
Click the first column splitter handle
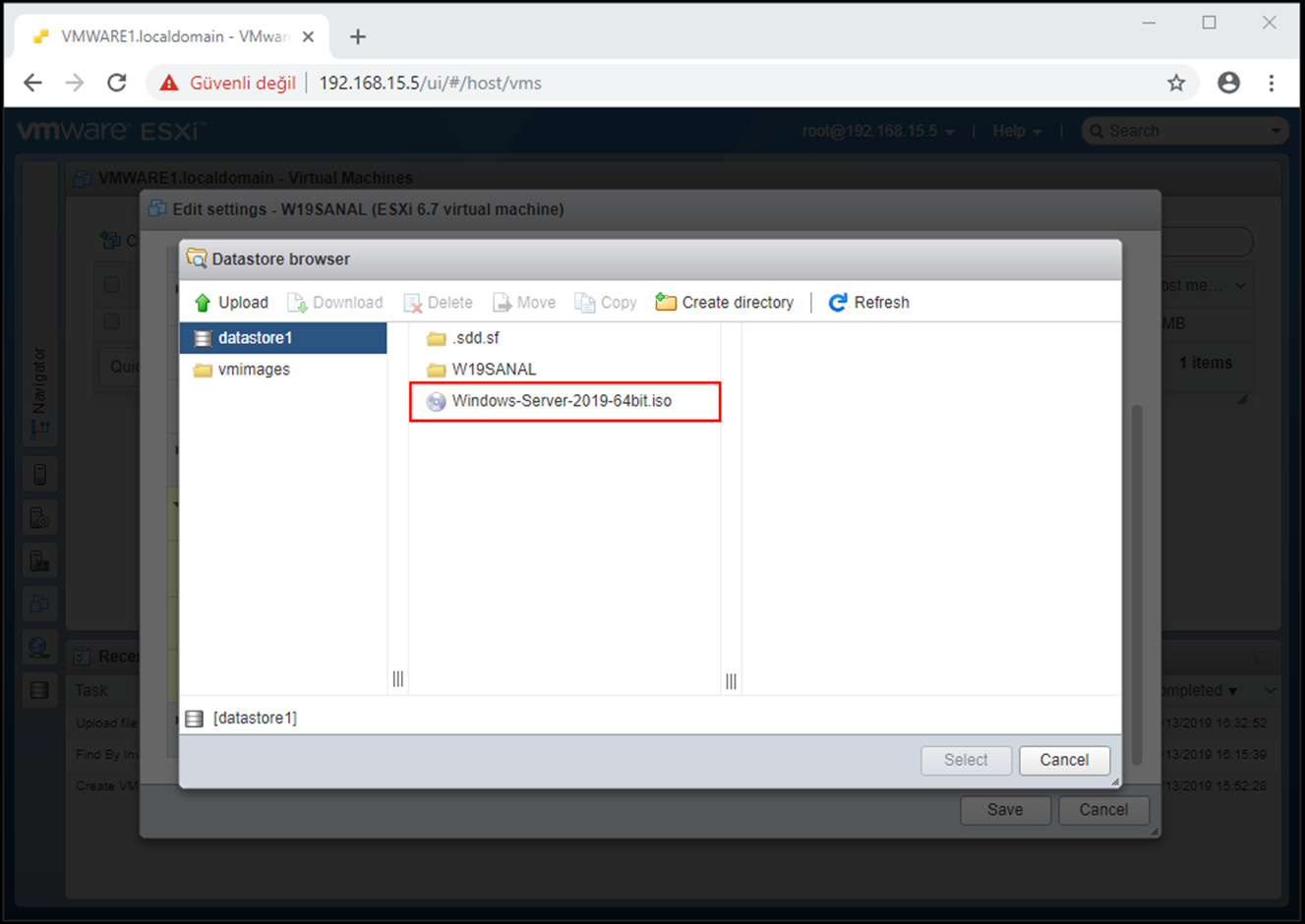click(x=398, y=678)
